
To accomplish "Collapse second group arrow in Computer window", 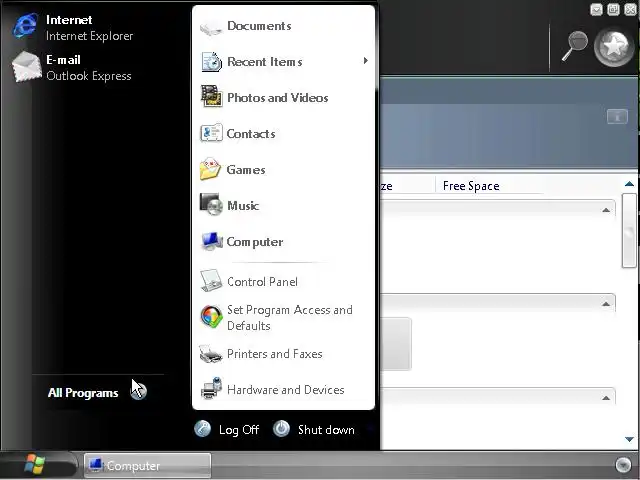I will [606, 304].
